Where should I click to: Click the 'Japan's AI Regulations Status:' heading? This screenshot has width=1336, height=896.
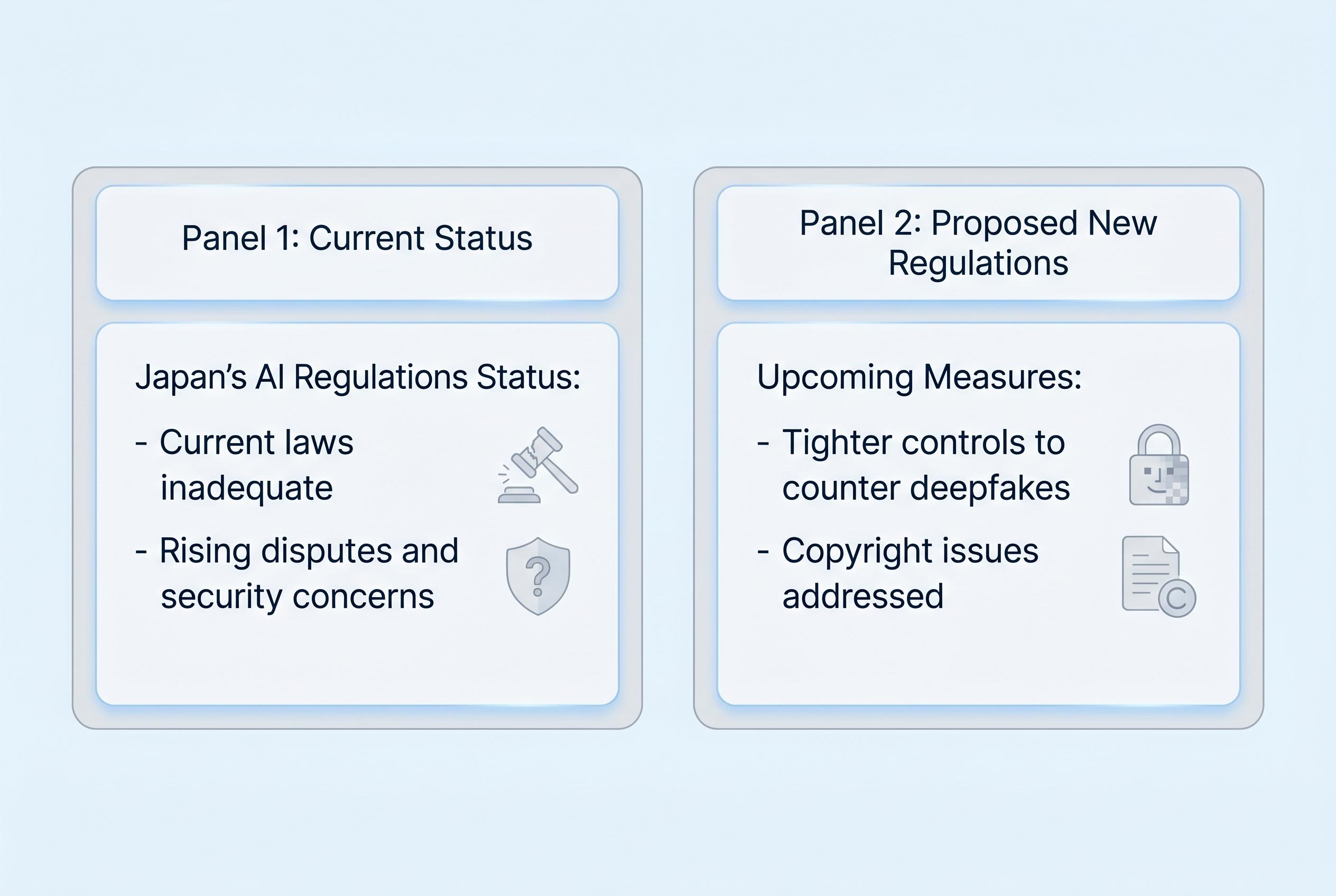358,377
